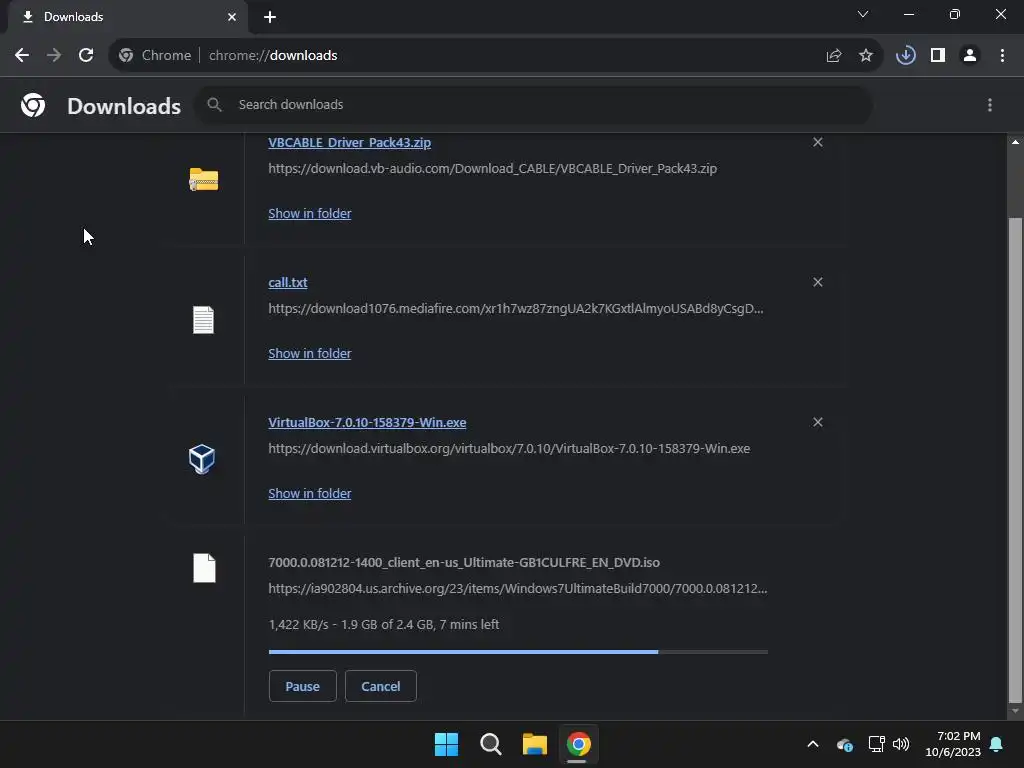This screenshot has width=1024, height=768.
Task: Click the browser forward arrow
Action: tap(54, 56)
